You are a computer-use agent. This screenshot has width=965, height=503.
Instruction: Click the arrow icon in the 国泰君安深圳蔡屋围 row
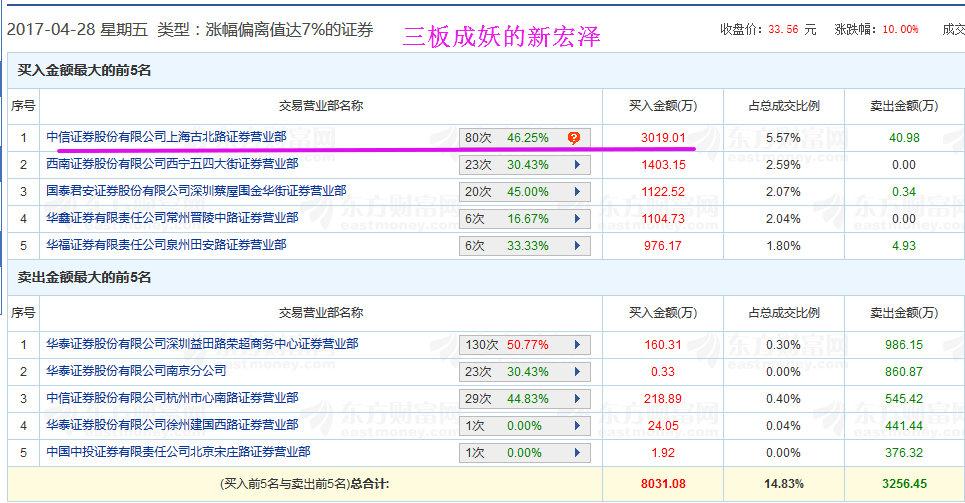(577, 192)
